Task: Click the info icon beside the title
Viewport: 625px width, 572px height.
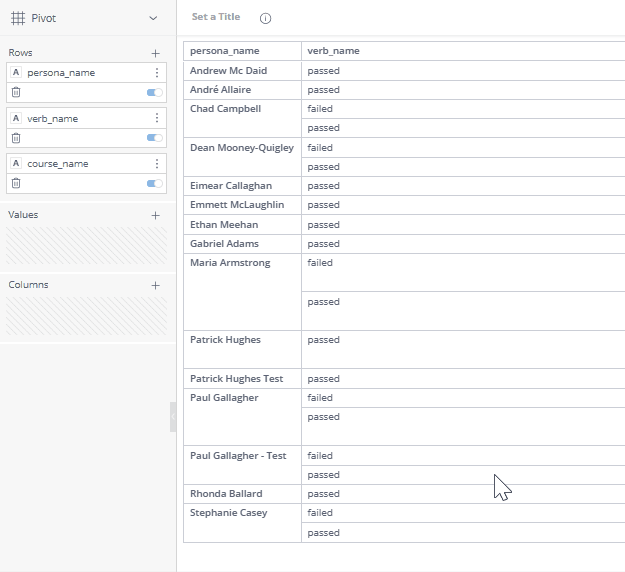Action: pyautogui.click(x=265, y=18)
